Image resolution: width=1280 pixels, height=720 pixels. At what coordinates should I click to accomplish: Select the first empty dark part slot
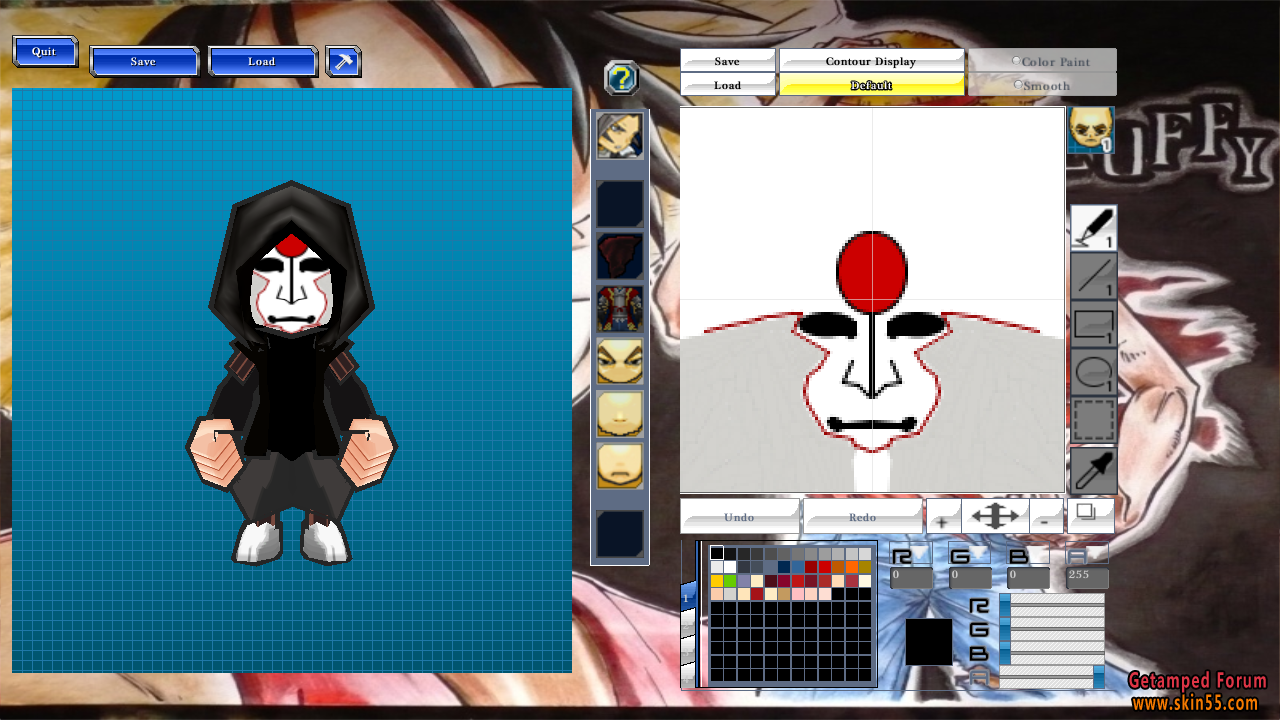coord(620,204)
